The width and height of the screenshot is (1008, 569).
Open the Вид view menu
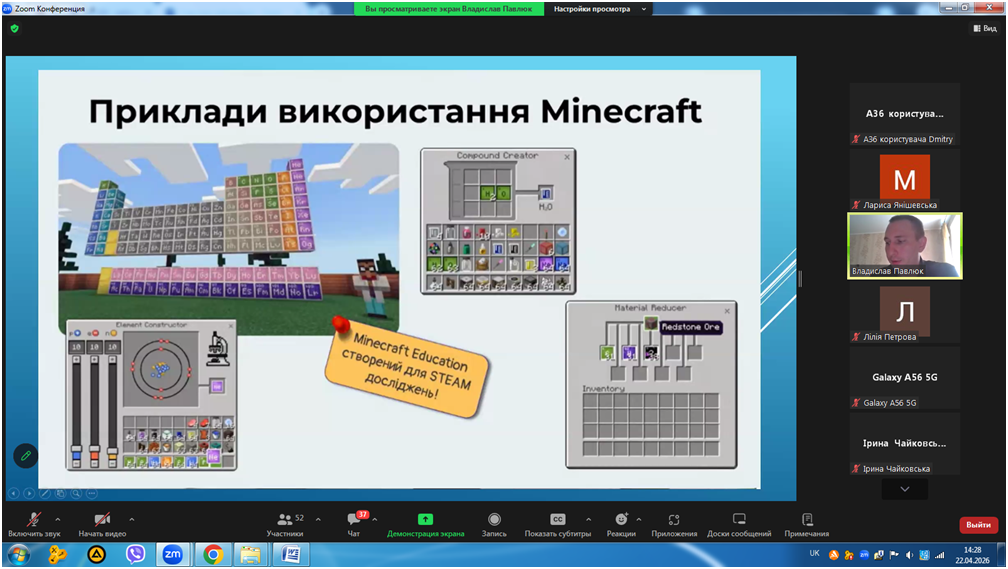[x=984, y=29]
